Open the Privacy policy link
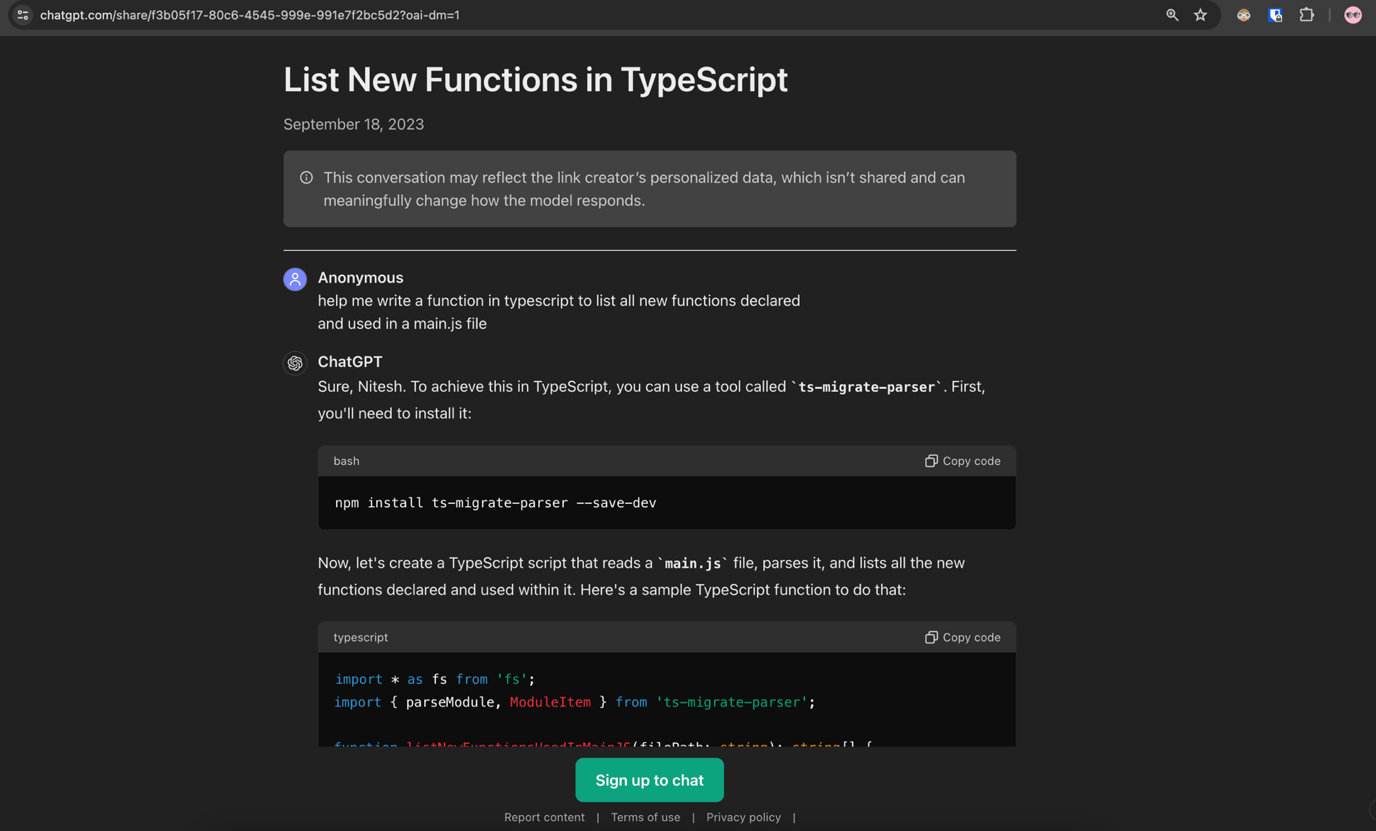 point(743,817)
